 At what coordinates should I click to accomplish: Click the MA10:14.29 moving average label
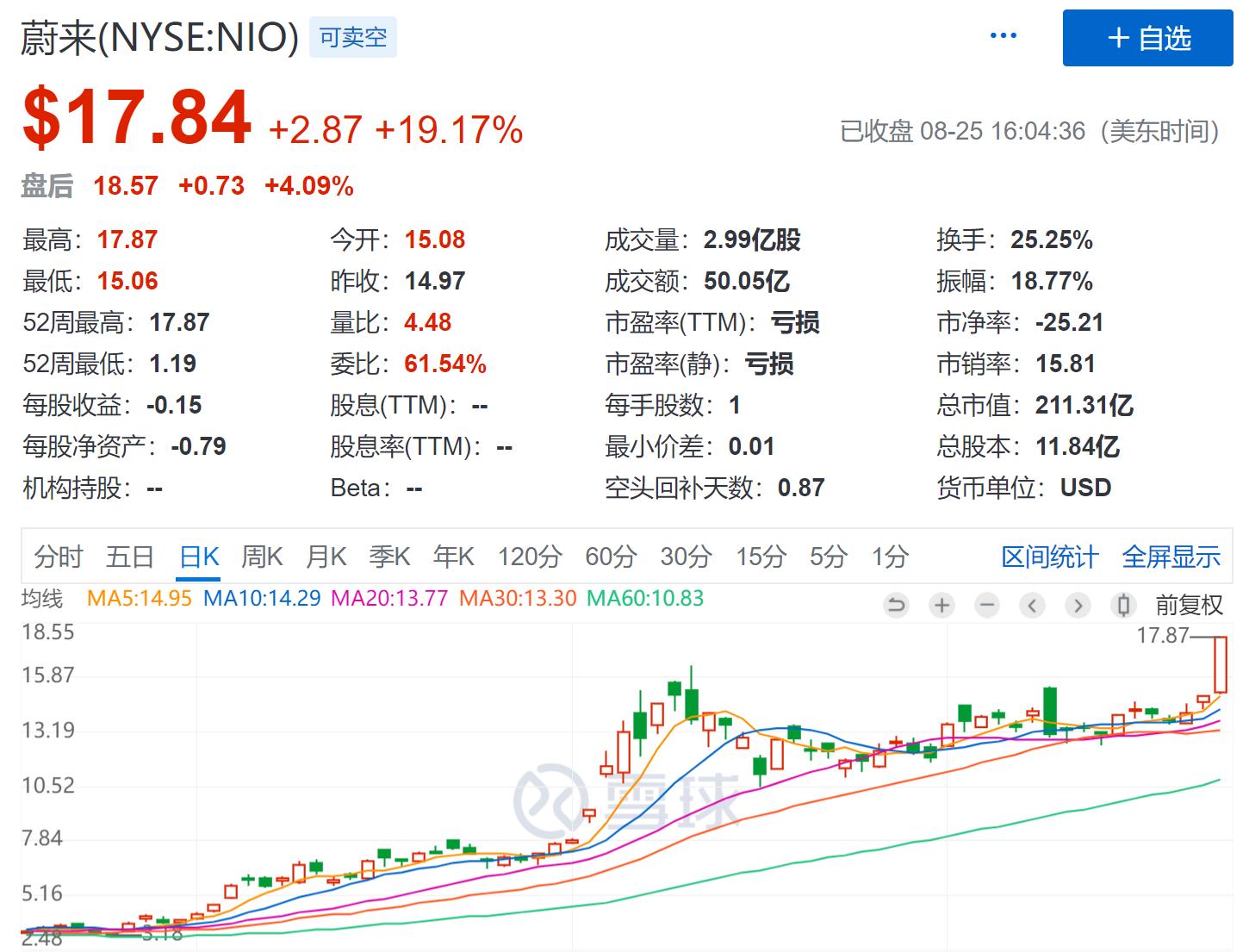262,598
